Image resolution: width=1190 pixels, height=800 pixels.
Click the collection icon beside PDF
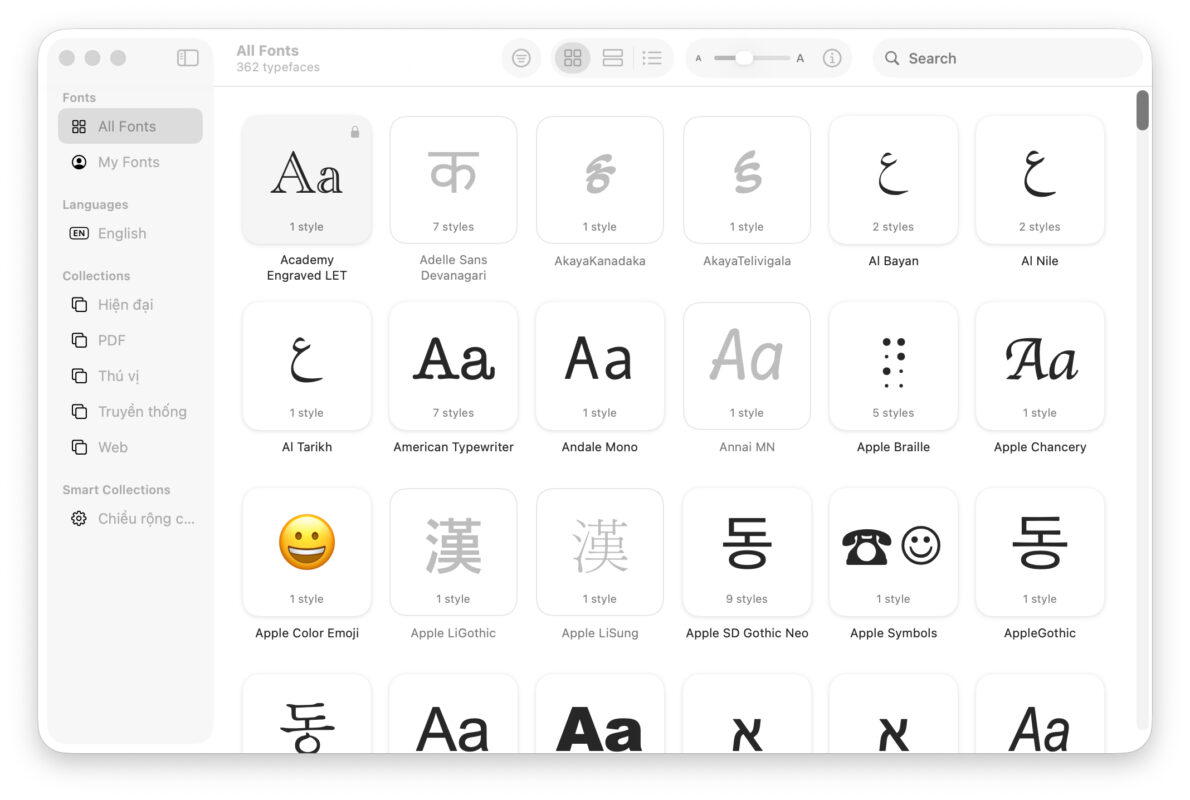pyautogui.click(x=79, y=340)
